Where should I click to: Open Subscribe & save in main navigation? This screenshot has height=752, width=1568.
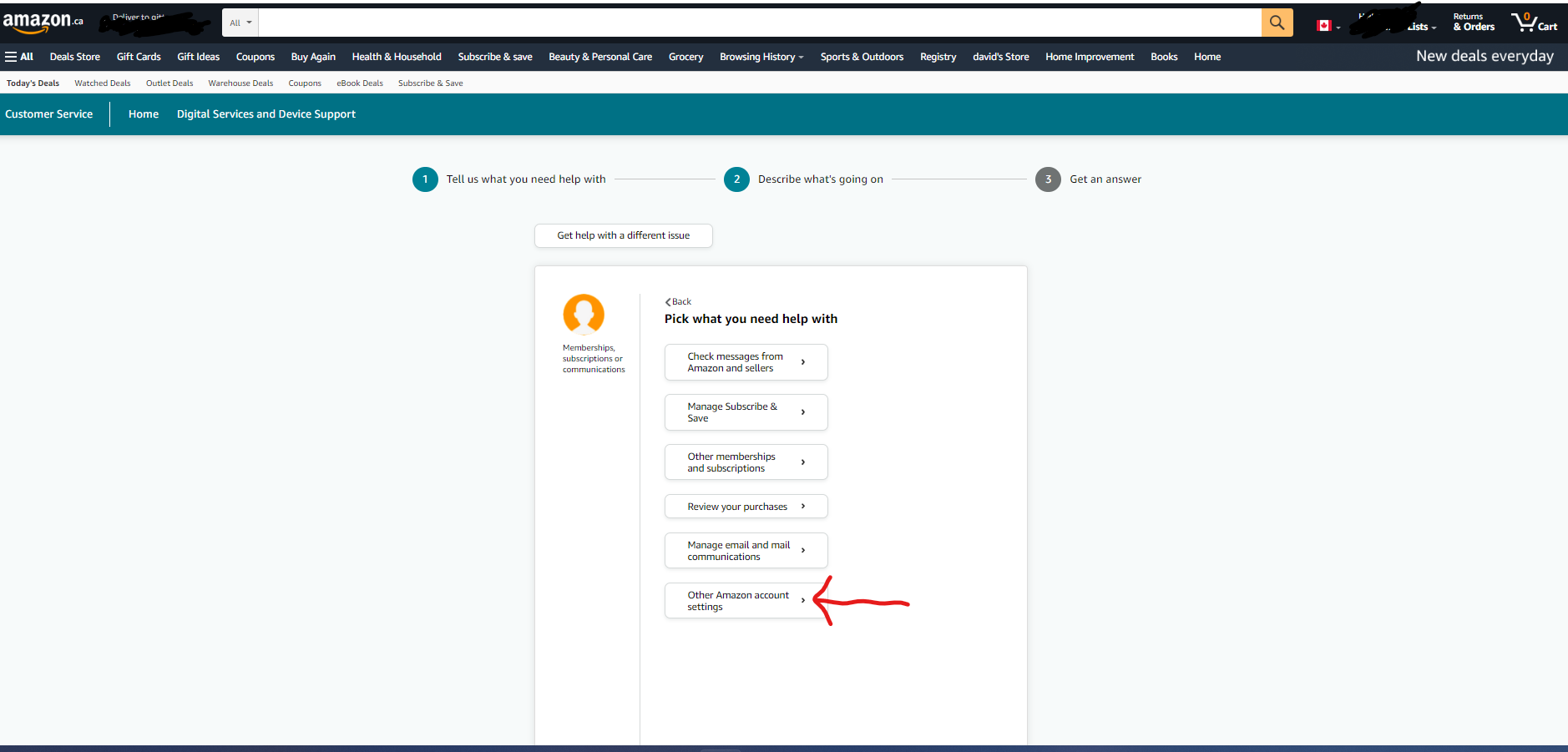pyautogui.click(x=495, y=57)
